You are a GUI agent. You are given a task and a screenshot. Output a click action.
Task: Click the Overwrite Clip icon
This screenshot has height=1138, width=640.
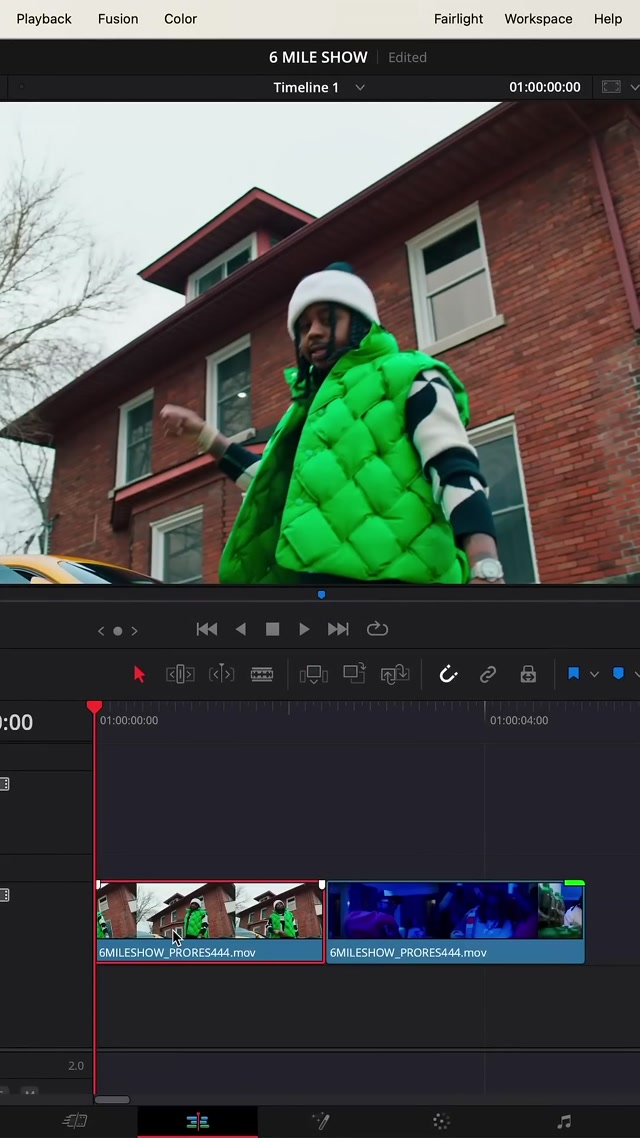(x=354, y=675)
